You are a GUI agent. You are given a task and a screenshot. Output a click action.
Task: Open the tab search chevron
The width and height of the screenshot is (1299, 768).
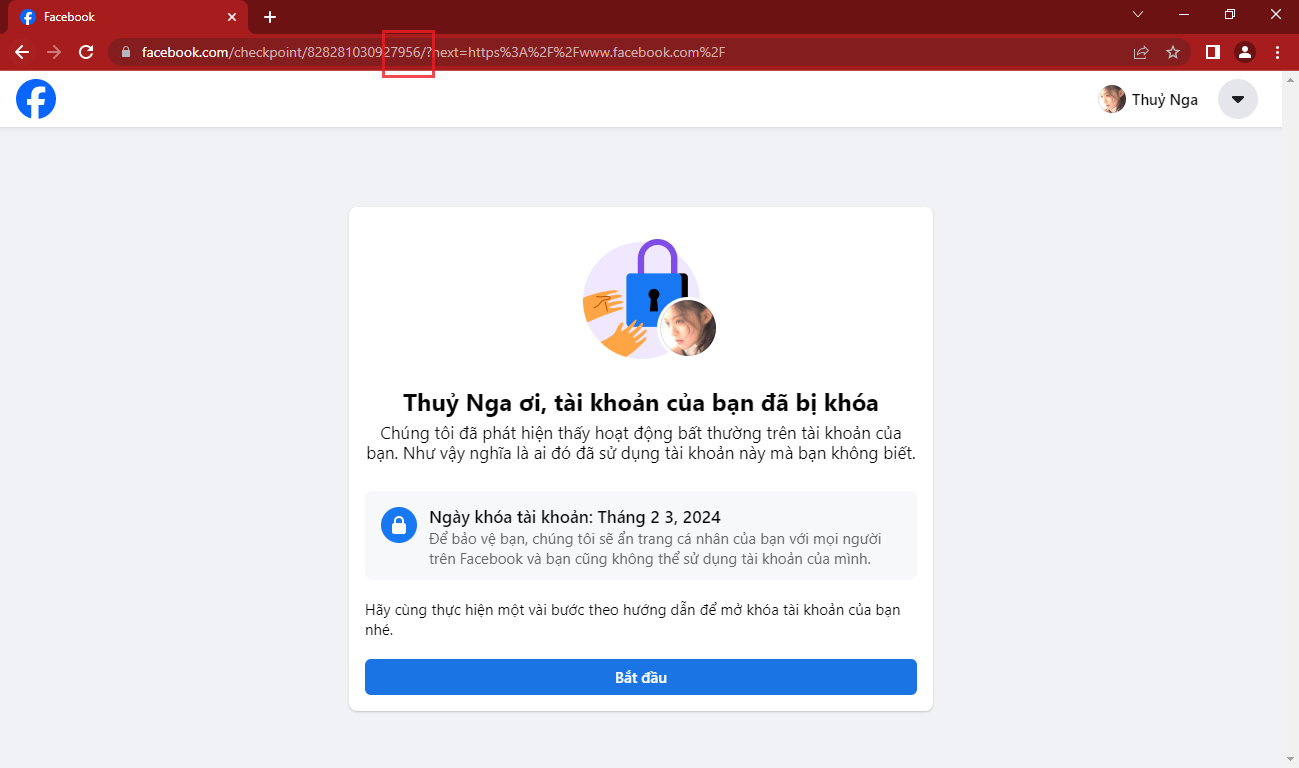(1138, 15)
